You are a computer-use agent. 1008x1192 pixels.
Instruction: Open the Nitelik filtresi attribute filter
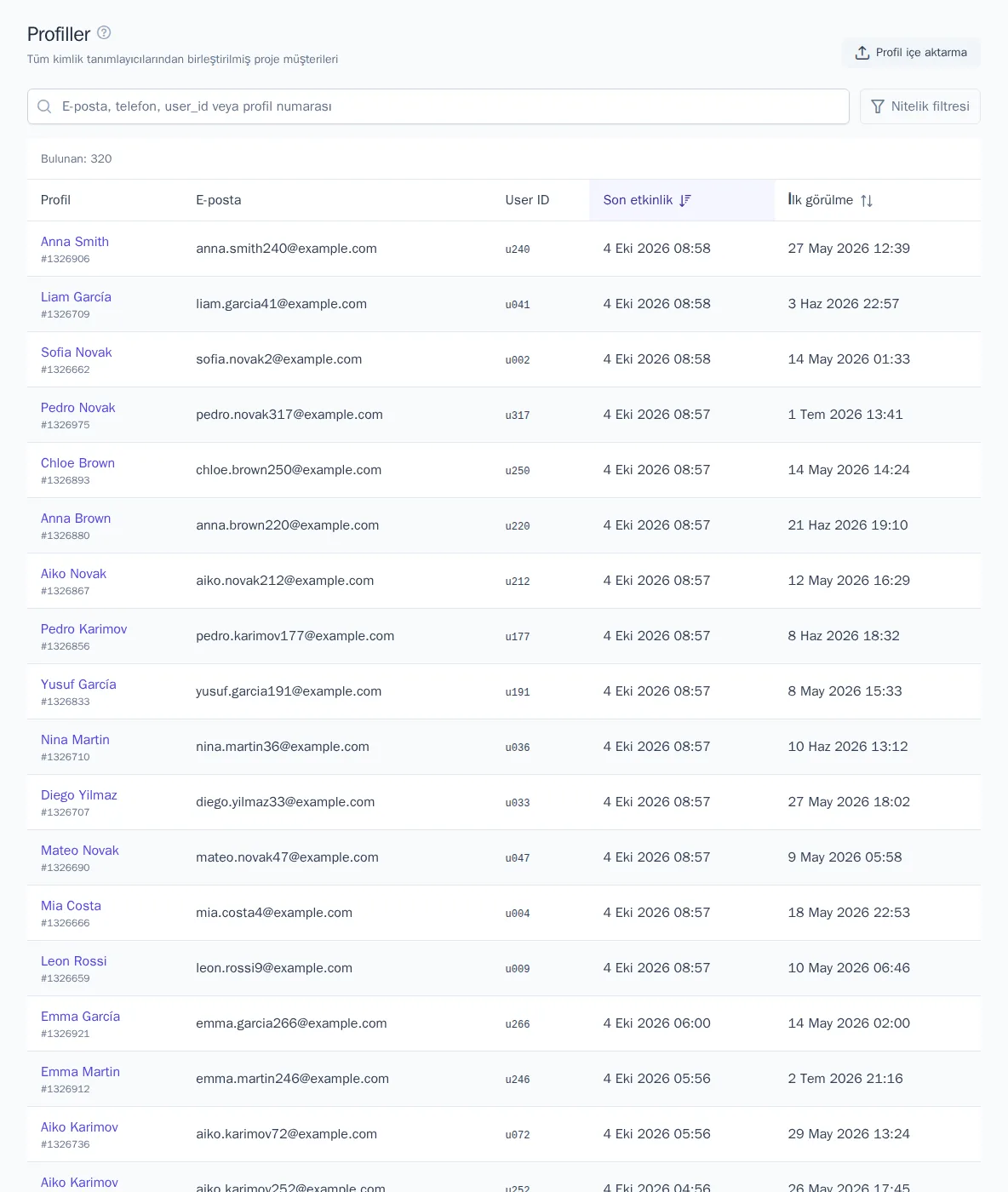point(920,106)
